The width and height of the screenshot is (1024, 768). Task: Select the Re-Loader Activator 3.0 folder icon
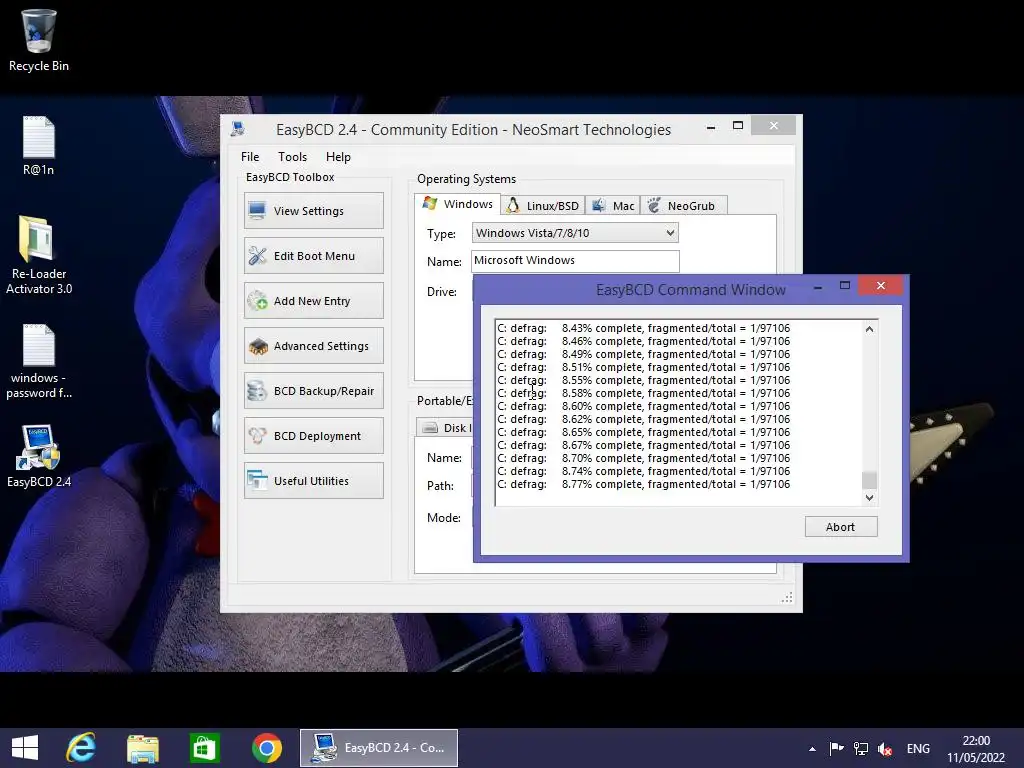tap(39, 255)
